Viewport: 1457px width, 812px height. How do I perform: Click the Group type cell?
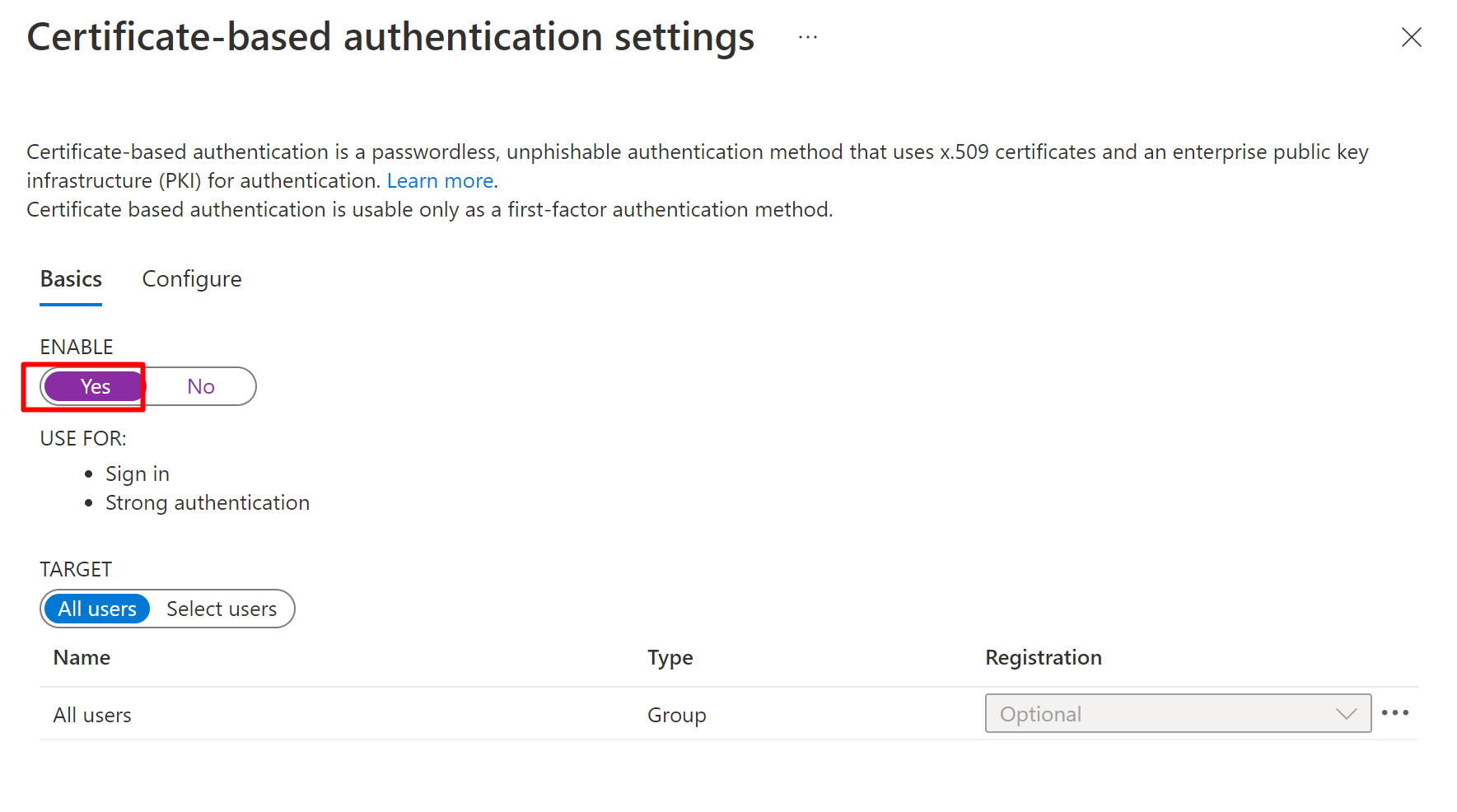pos(676,716)
